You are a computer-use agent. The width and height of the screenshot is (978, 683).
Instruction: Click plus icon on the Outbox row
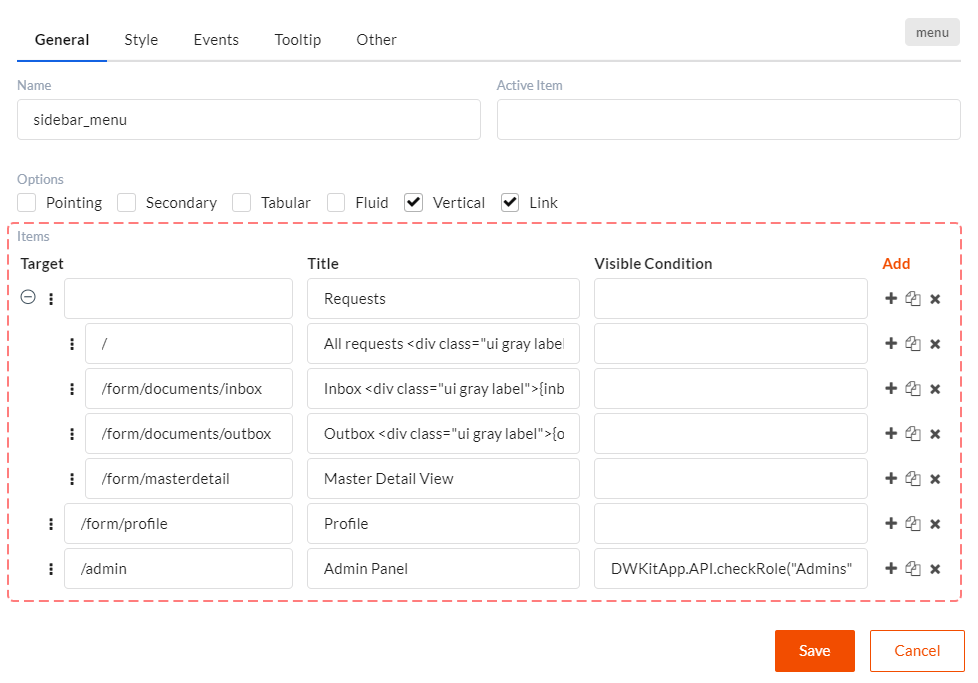[891, 434]
